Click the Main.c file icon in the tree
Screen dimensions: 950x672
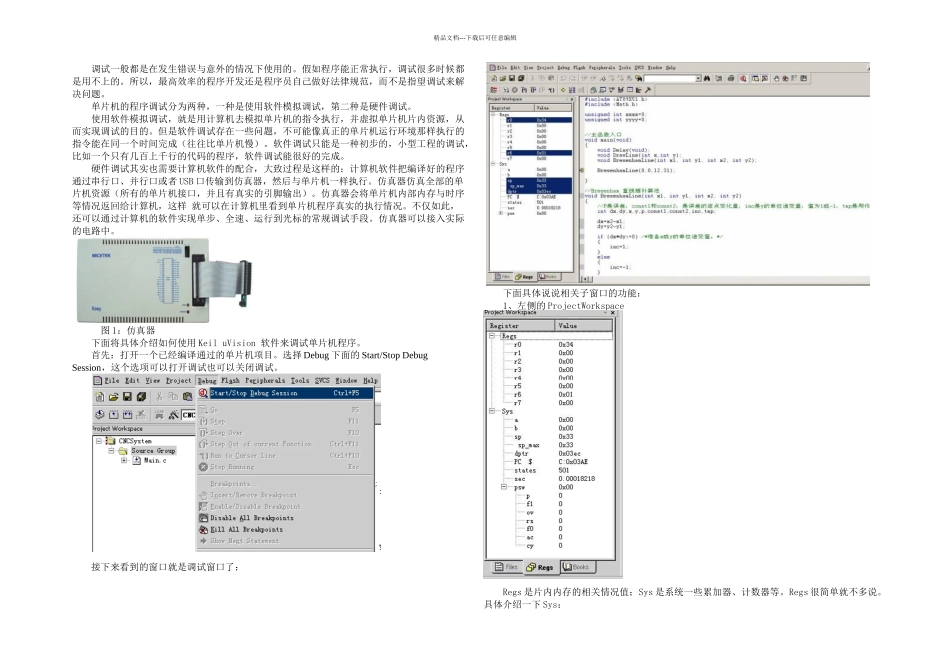pyautogui.click(x=137, y=461)
